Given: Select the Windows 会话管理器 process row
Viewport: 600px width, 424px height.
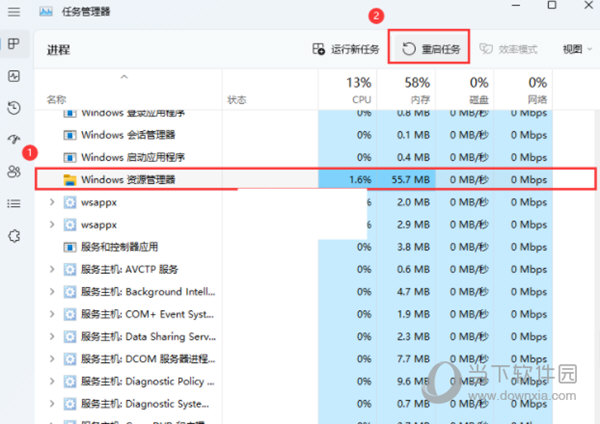Looking at the screenshot, I should pos(294,135).
